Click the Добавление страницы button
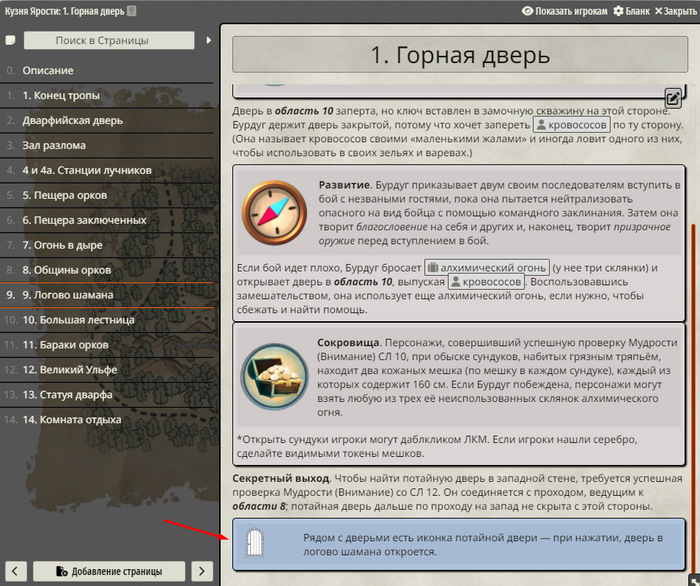The image size is (700, 586). [109, 571]
